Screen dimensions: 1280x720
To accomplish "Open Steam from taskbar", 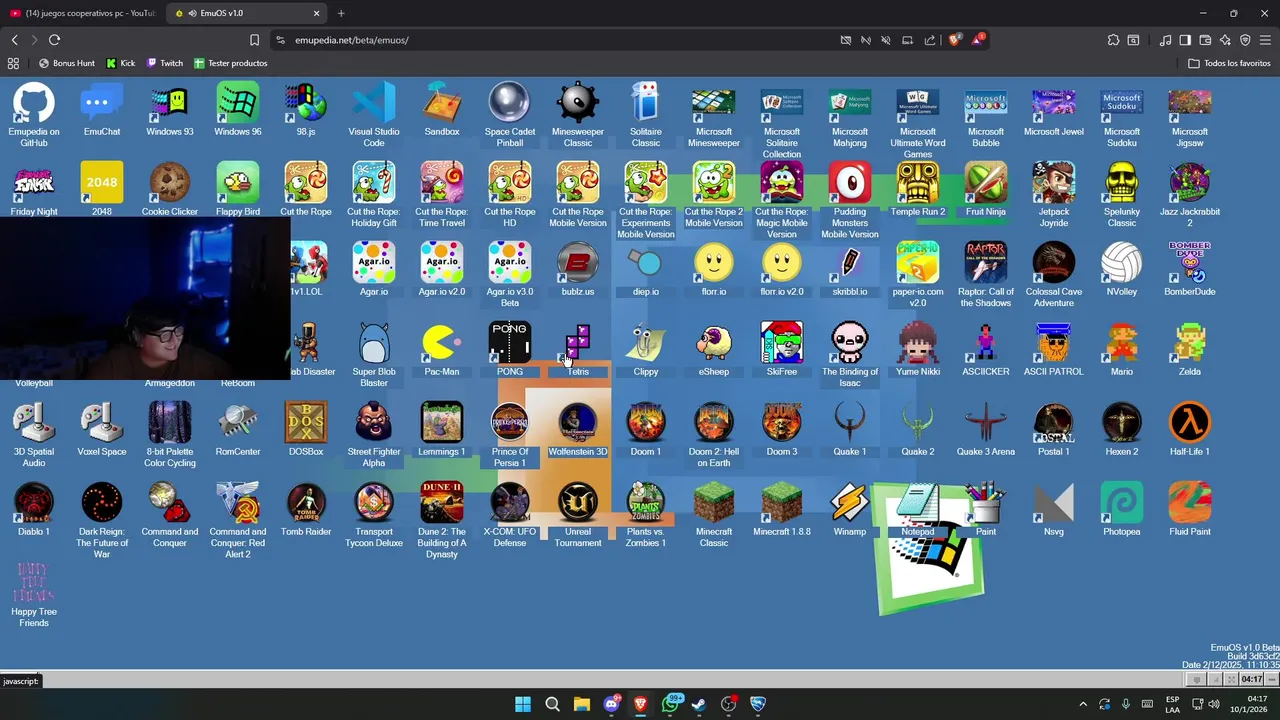I will click(x=699, y=704).
